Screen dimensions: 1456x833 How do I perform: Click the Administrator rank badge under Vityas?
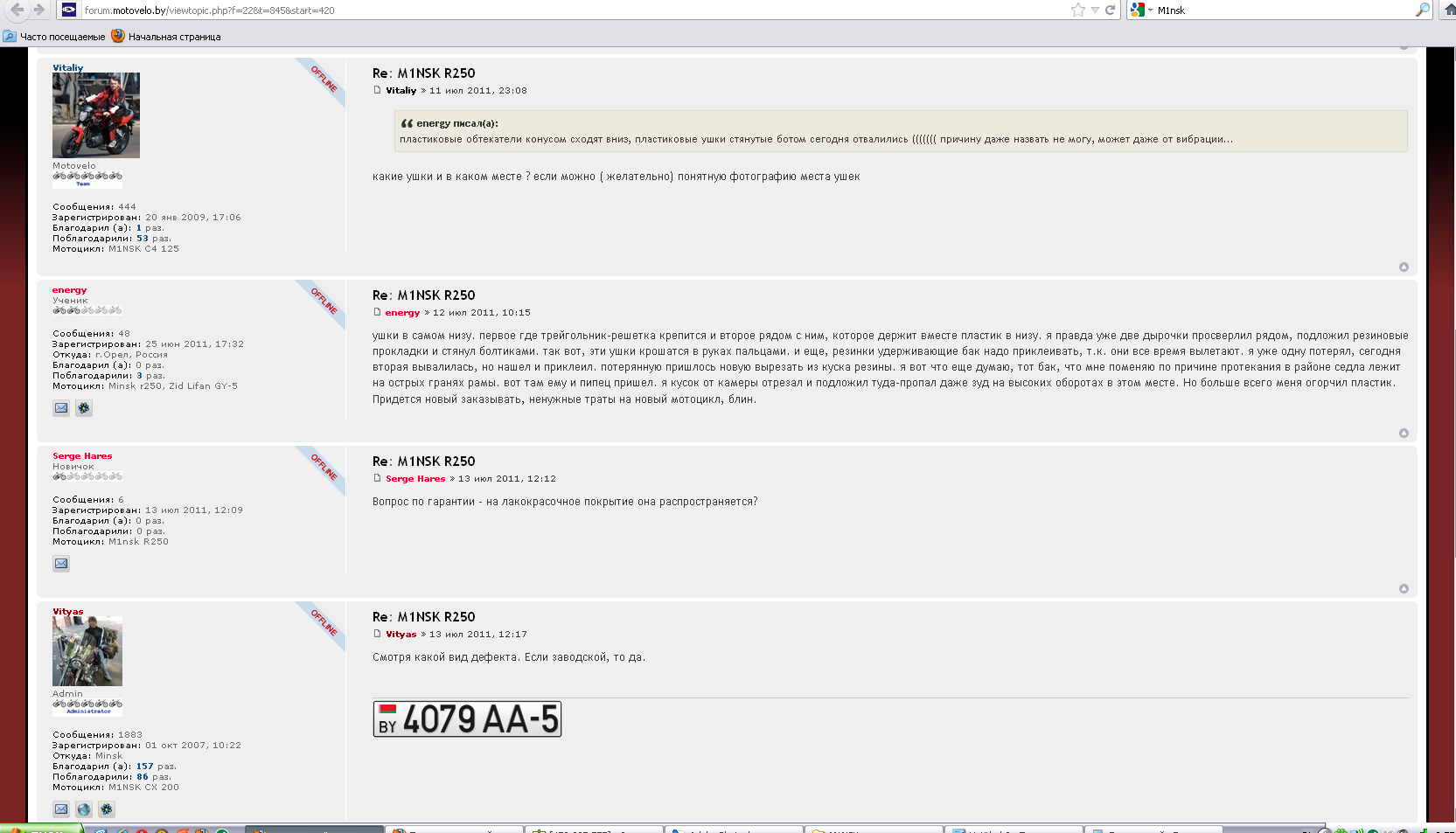[x=87, y=707]
